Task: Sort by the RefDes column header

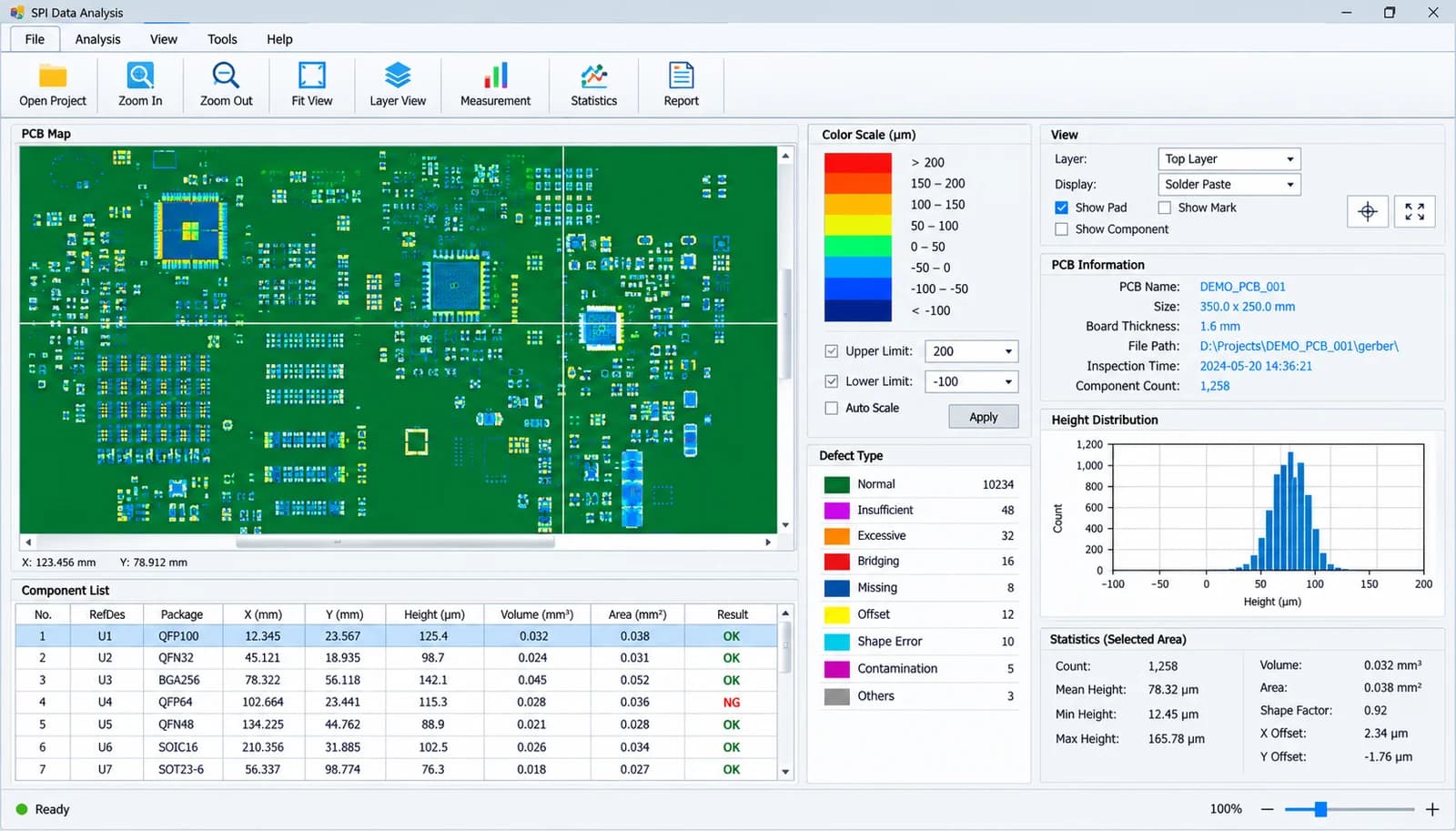Action: (x=106, y=614)
